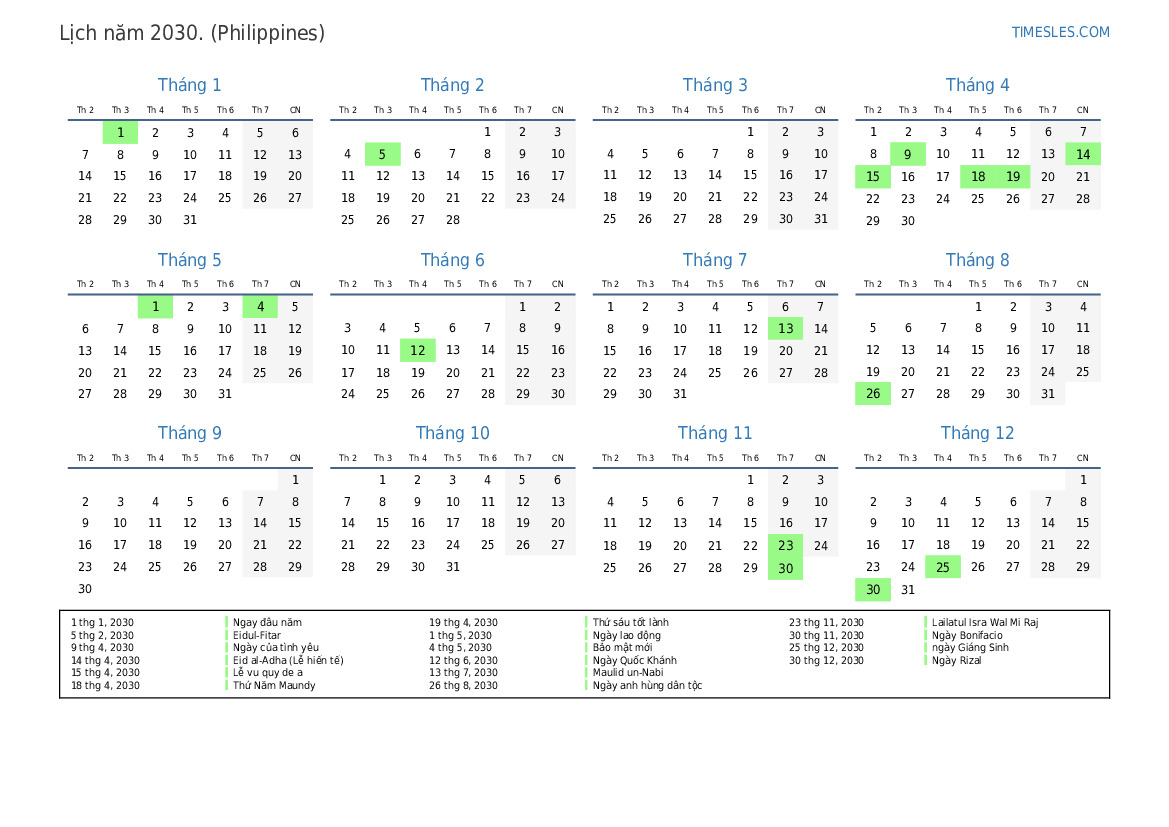Select the Tháng 4 month title
This screenshot has height=827, width=1169.
click(977, 85)
